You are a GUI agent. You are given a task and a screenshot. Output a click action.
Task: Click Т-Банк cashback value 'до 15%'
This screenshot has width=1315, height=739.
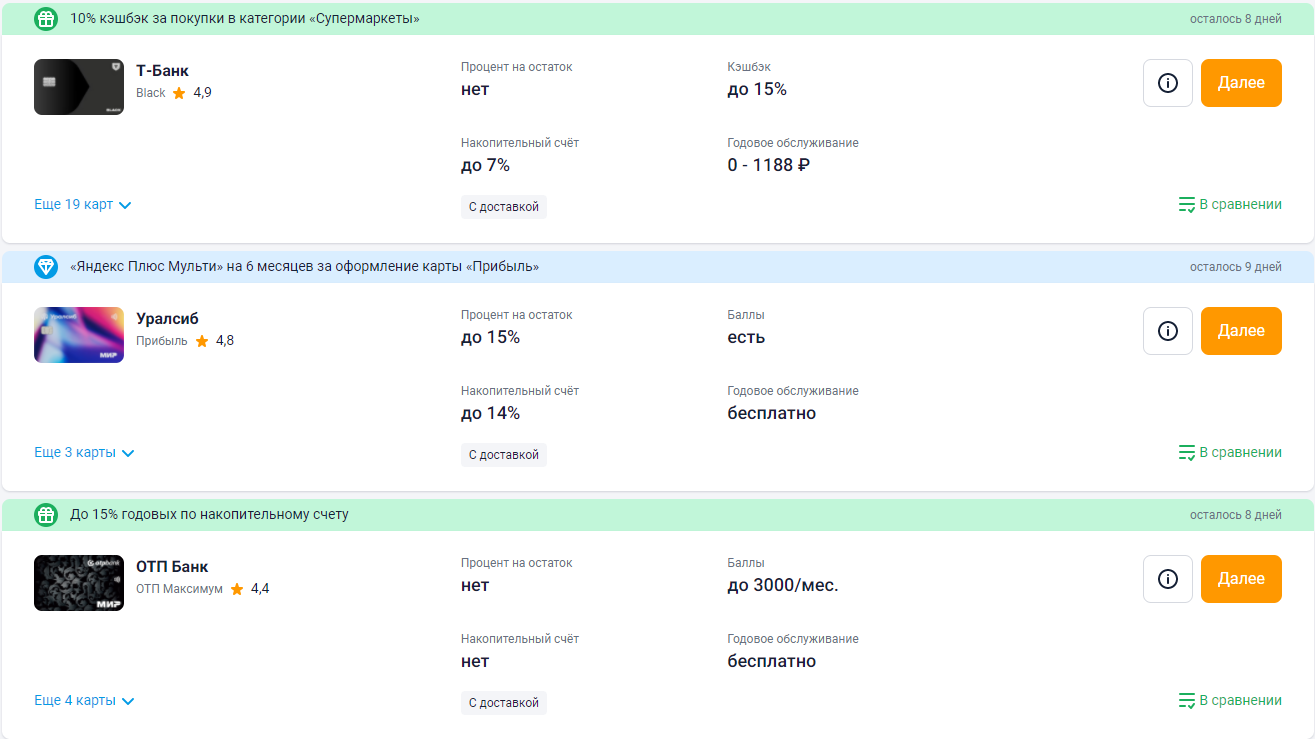point(757,89)
